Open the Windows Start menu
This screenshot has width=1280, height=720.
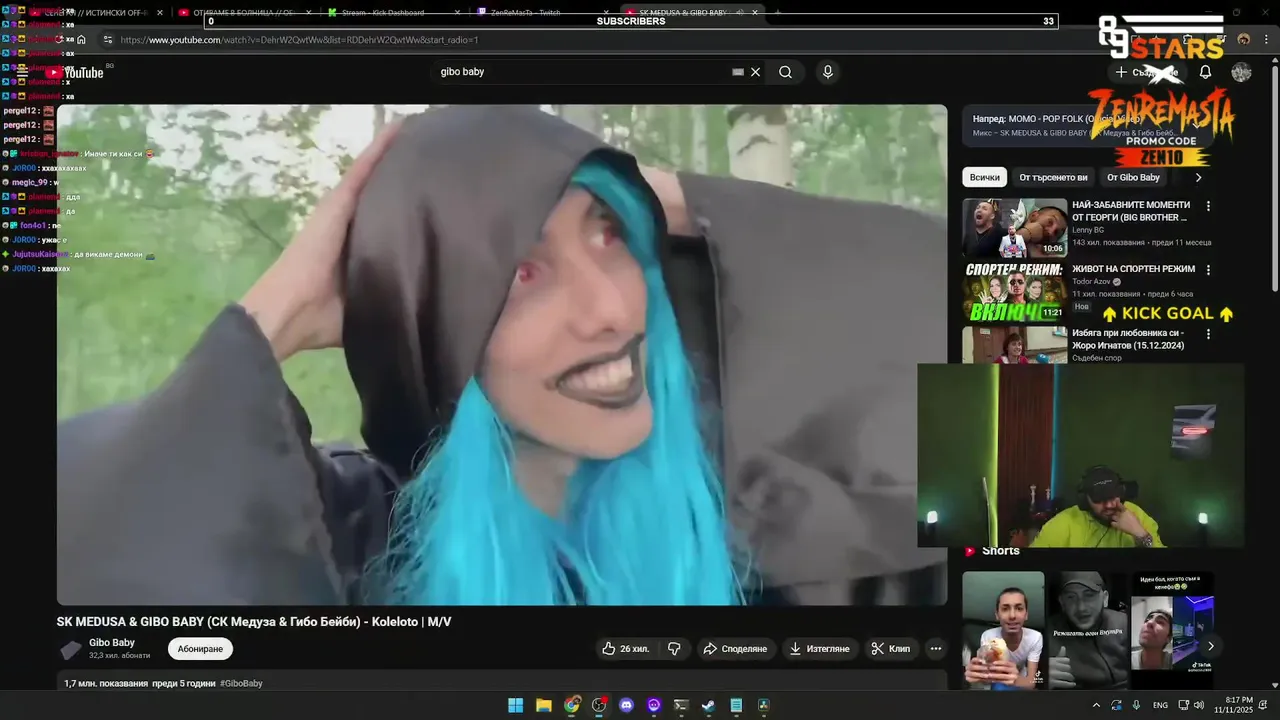pos(515,705)
